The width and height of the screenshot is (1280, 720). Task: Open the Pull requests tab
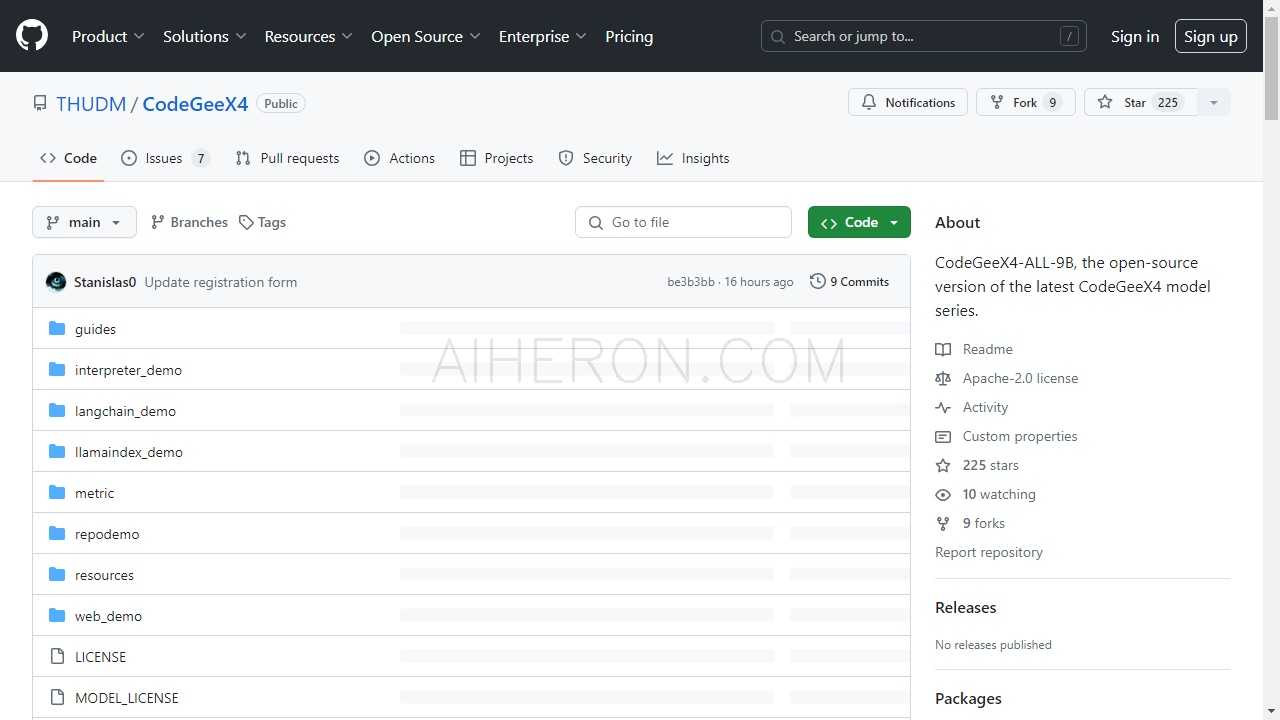tap(287, 158)
